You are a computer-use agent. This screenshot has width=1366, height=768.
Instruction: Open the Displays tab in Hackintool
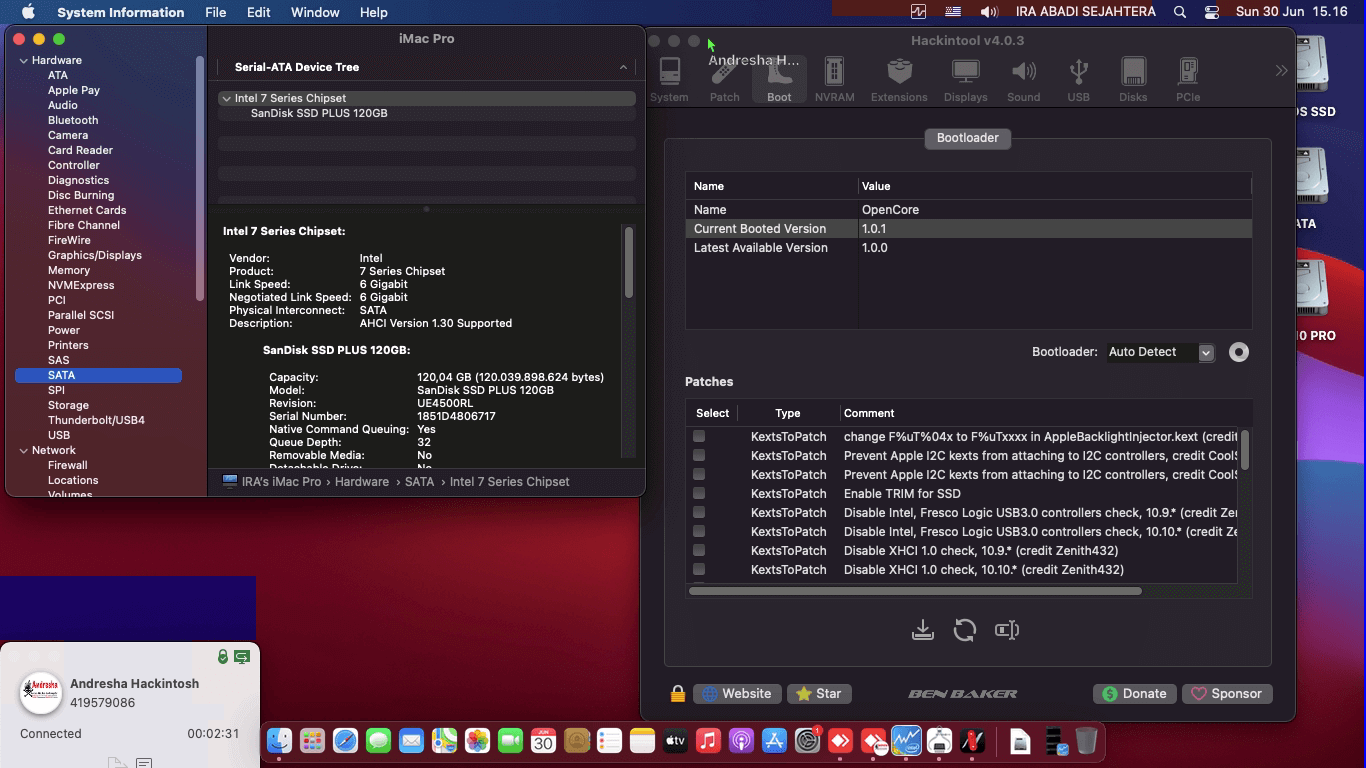(965, 80)
